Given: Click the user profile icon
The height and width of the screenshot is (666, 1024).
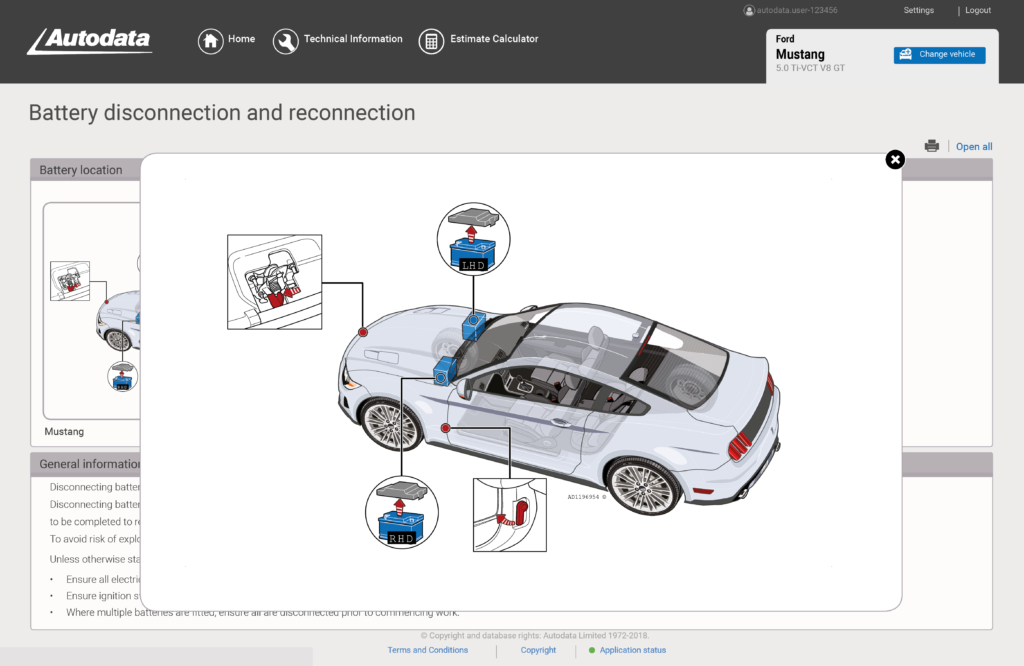Looking at the screenshot, I should pyautogui.click(x=749, y=10).
